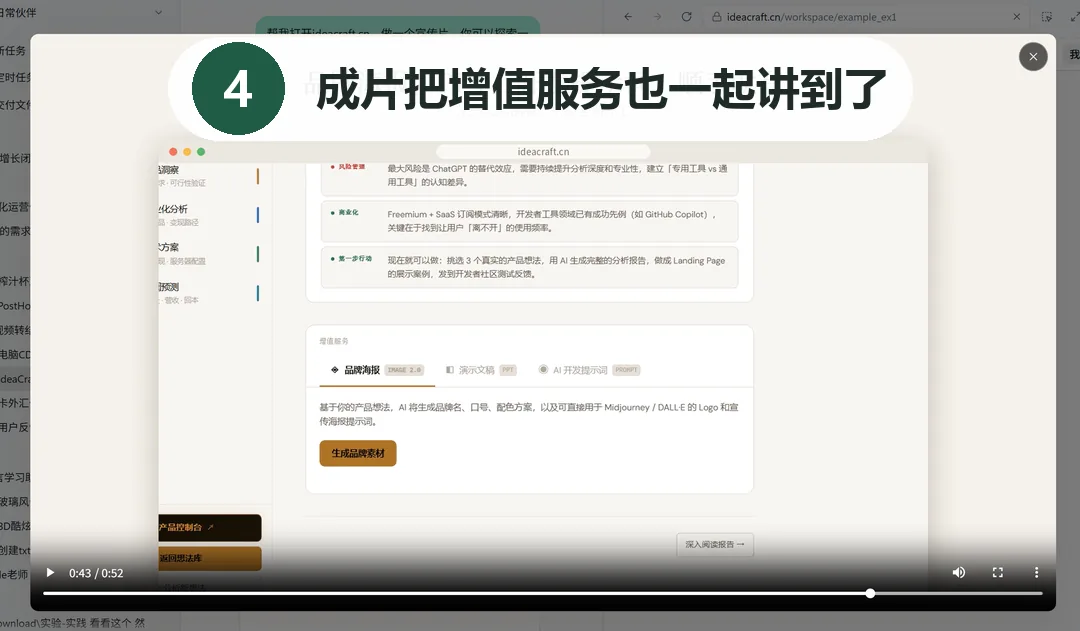This screenshot has width=1080, height=631.
Task: Activate the dashed-box element selection icon
Action: click(1047, 17)
